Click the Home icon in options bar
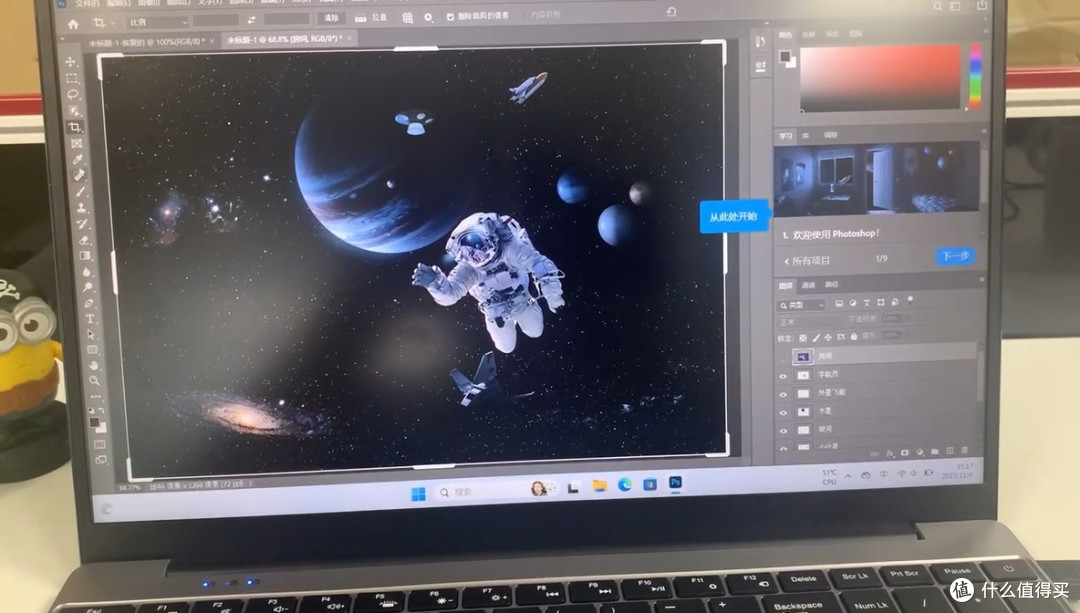This screenshot has height=613, width=1080. click(74, 23)
